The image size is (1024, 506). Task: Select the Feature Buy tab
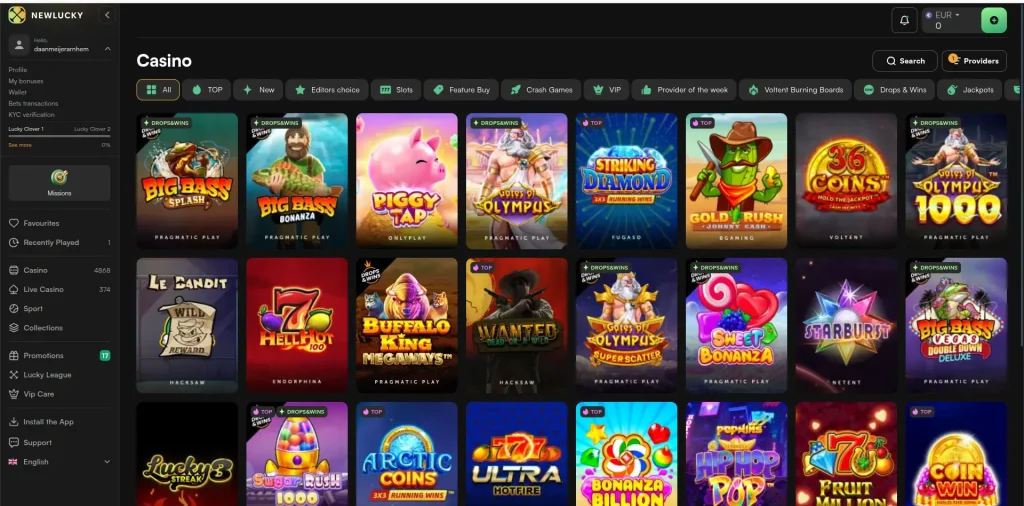click(x=461, y=90)
